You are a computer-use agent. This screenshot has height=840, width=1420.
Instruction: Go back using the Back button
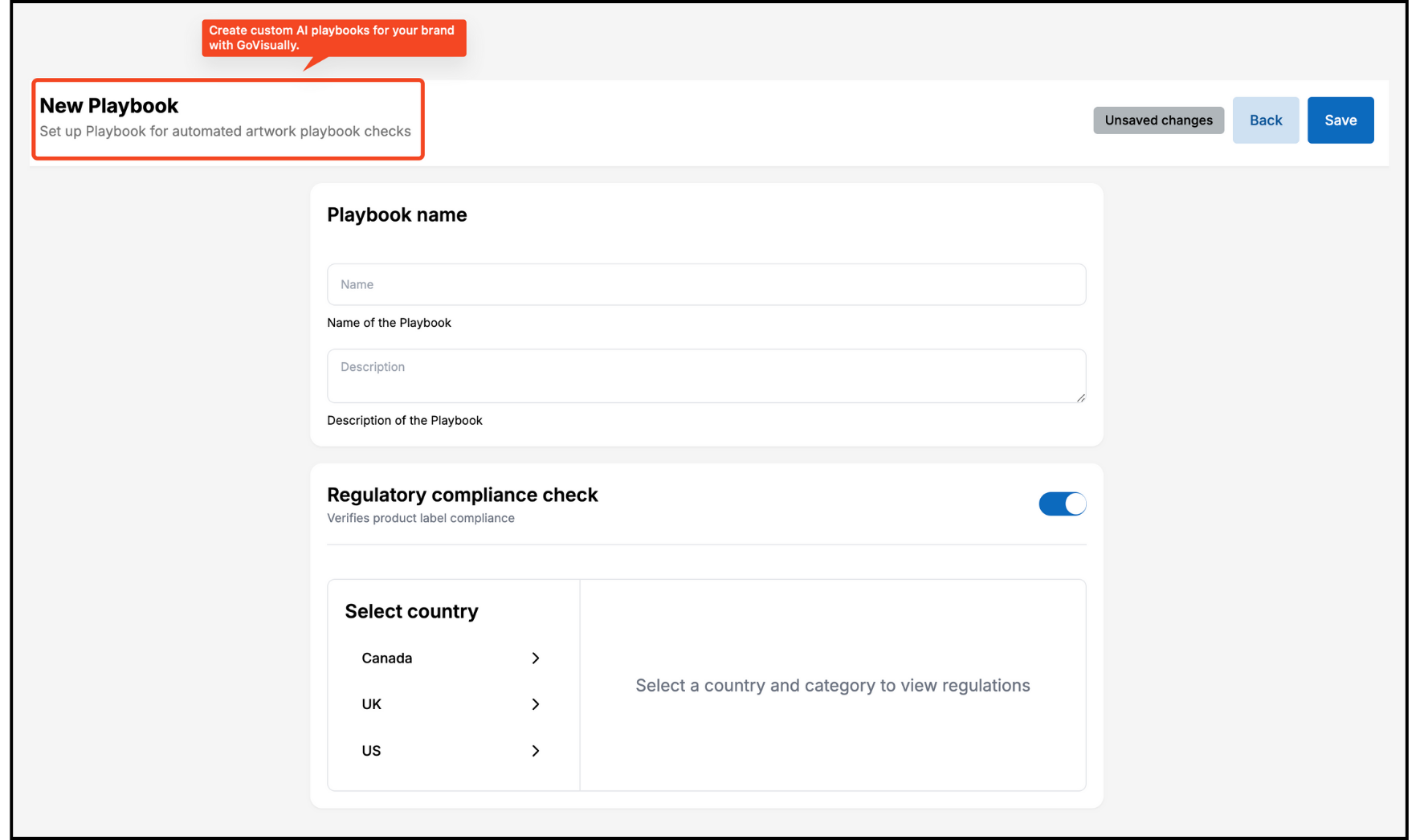(1265, 120)
